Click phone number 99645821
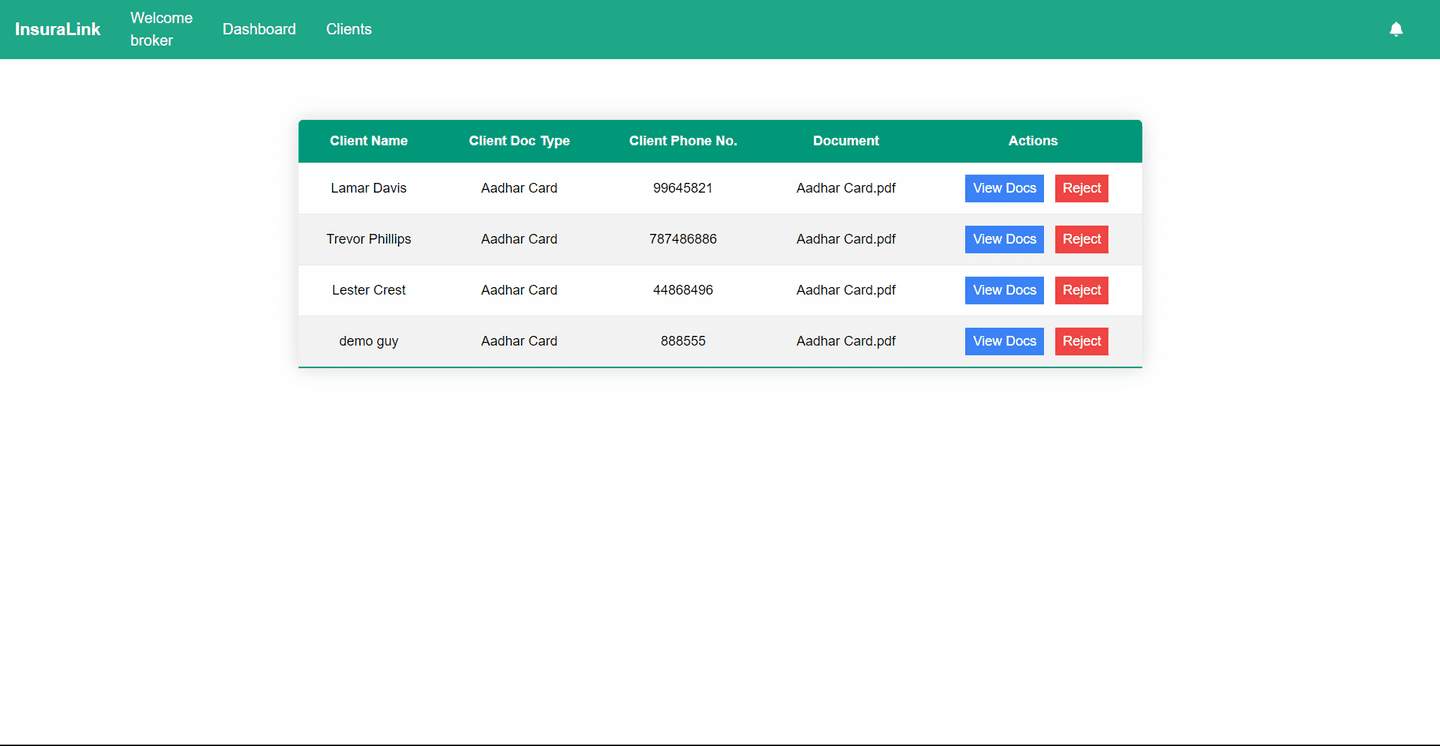Image resolution: width=1440 pixels, height=746 pixels. (x=683, y=188)
